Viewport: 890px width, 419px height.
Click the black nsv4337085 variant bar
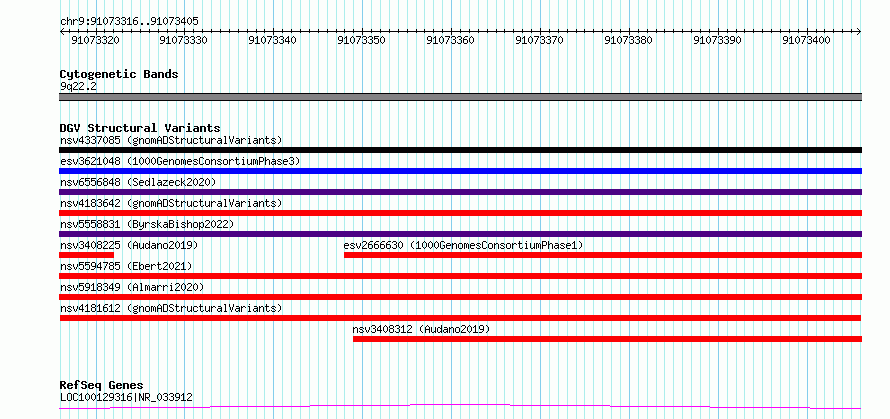click(x=461, y=150)
